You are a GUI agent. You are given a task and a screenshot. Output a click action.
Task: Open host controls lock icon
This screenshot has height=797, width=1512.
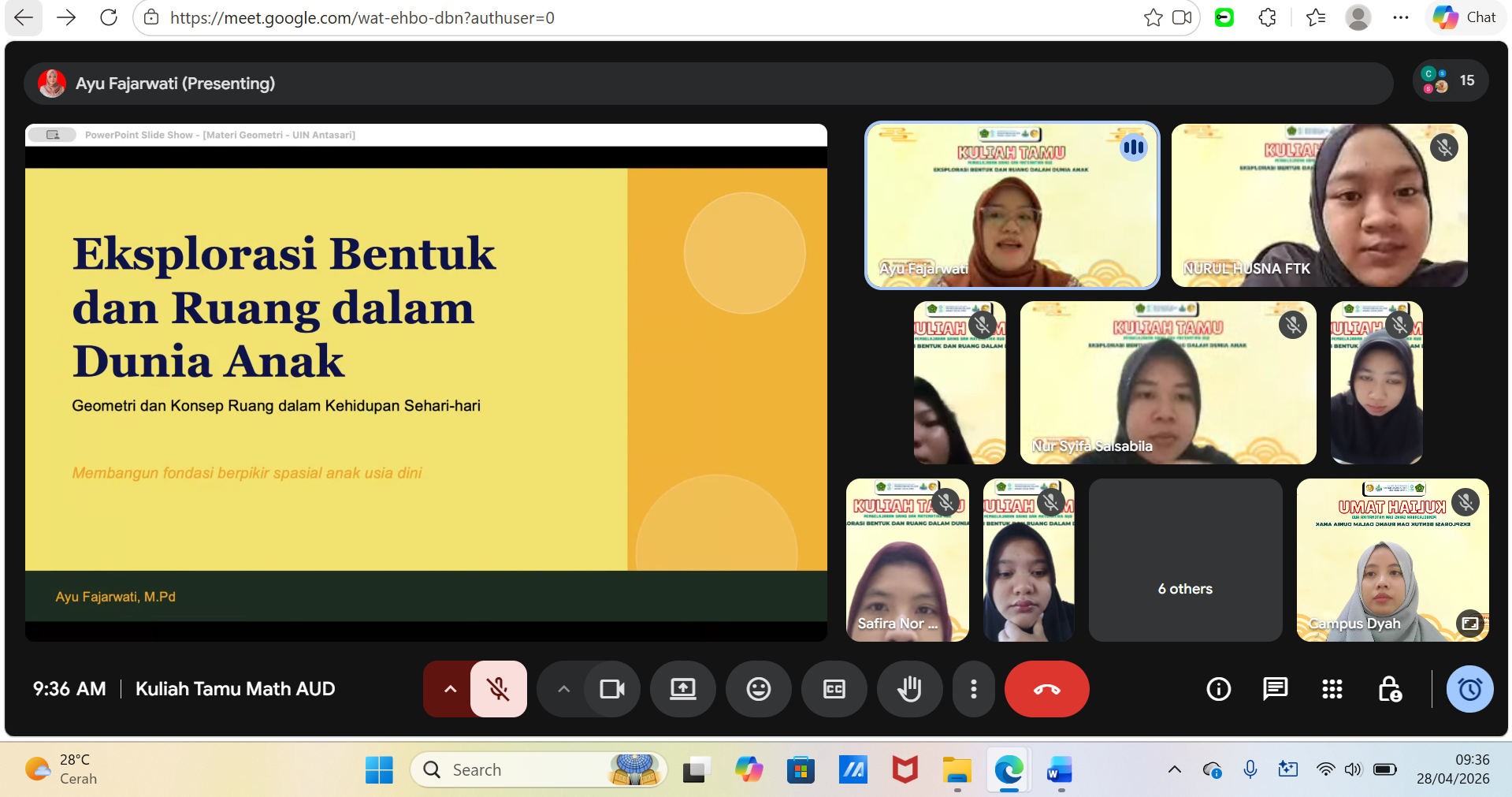tap(1390, 689)
